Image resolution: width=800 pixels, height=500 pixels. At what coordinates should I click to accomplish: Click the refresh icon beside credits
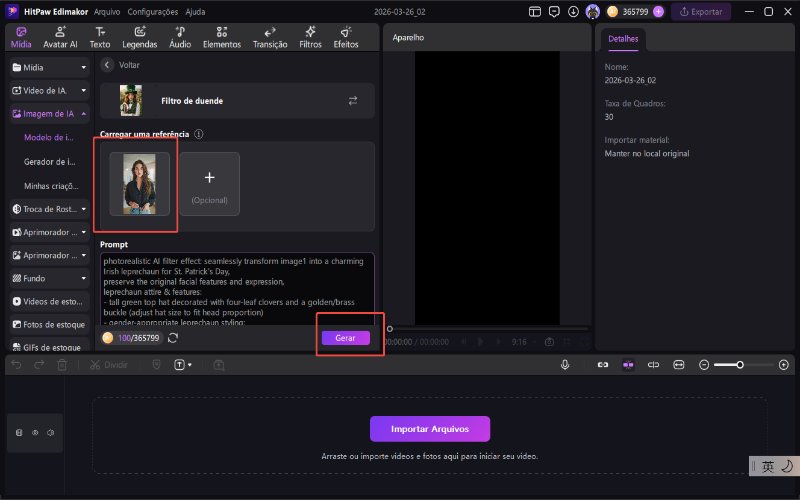(173, 338)
